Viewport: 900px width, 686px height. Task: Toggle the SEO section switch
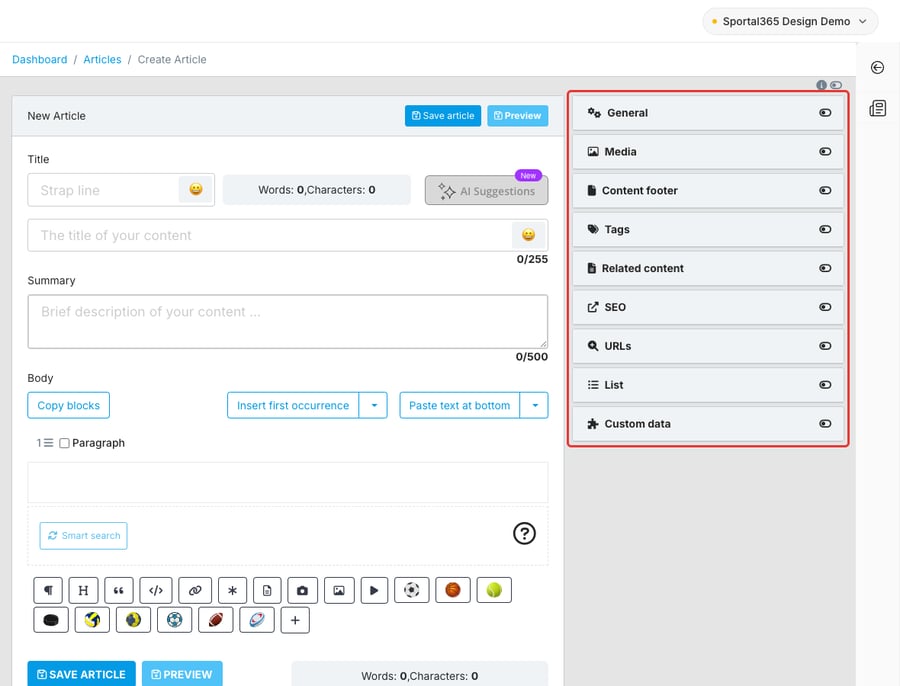pyautogui.click(x=825, y=307)
